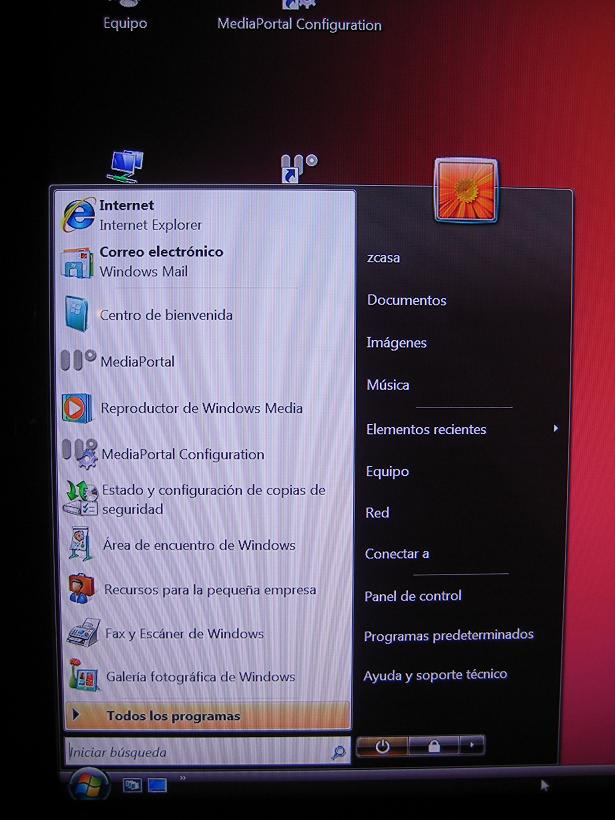Click the network desktop icon above the menu
This screenshot has height=820, width=615.
(126, 166)
